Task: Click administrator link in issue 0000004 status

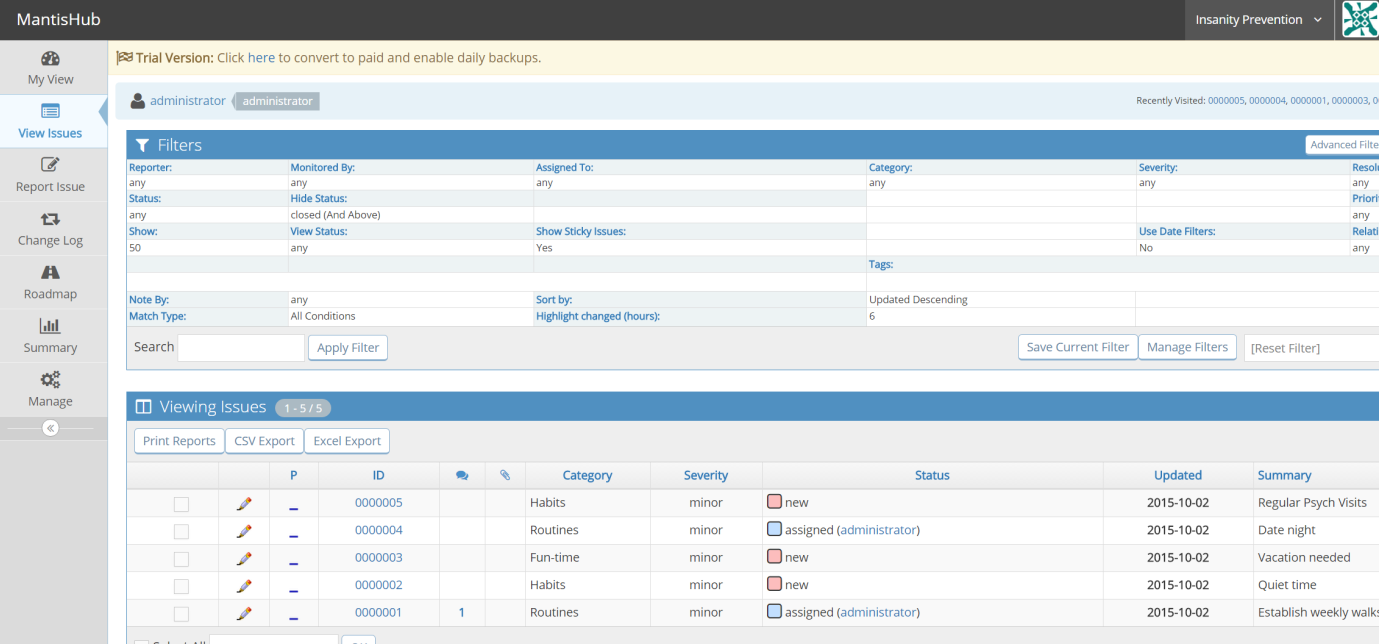Action: pyautogui.click(x=878, y=530)
